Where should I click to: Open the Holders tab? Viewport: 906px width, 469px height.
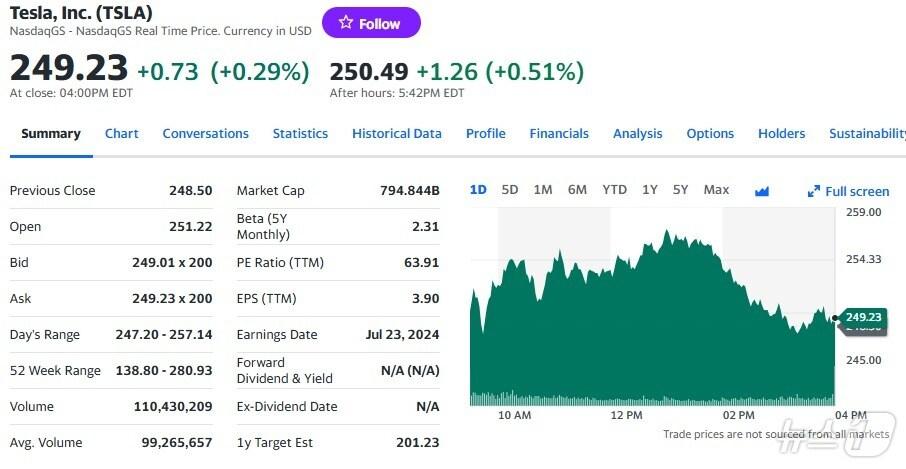click(781, 134)
